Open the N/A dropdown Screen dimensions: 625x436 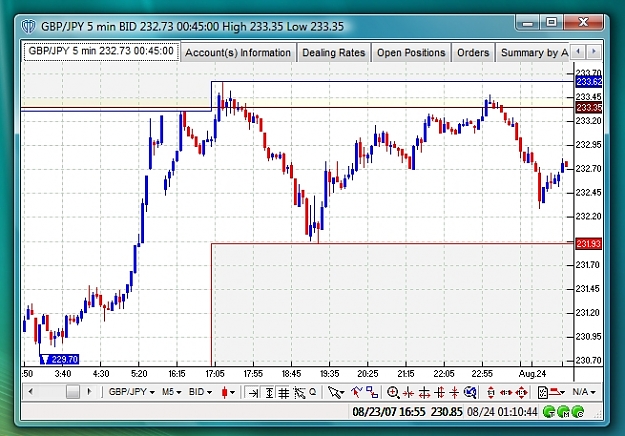coord(584,392)
